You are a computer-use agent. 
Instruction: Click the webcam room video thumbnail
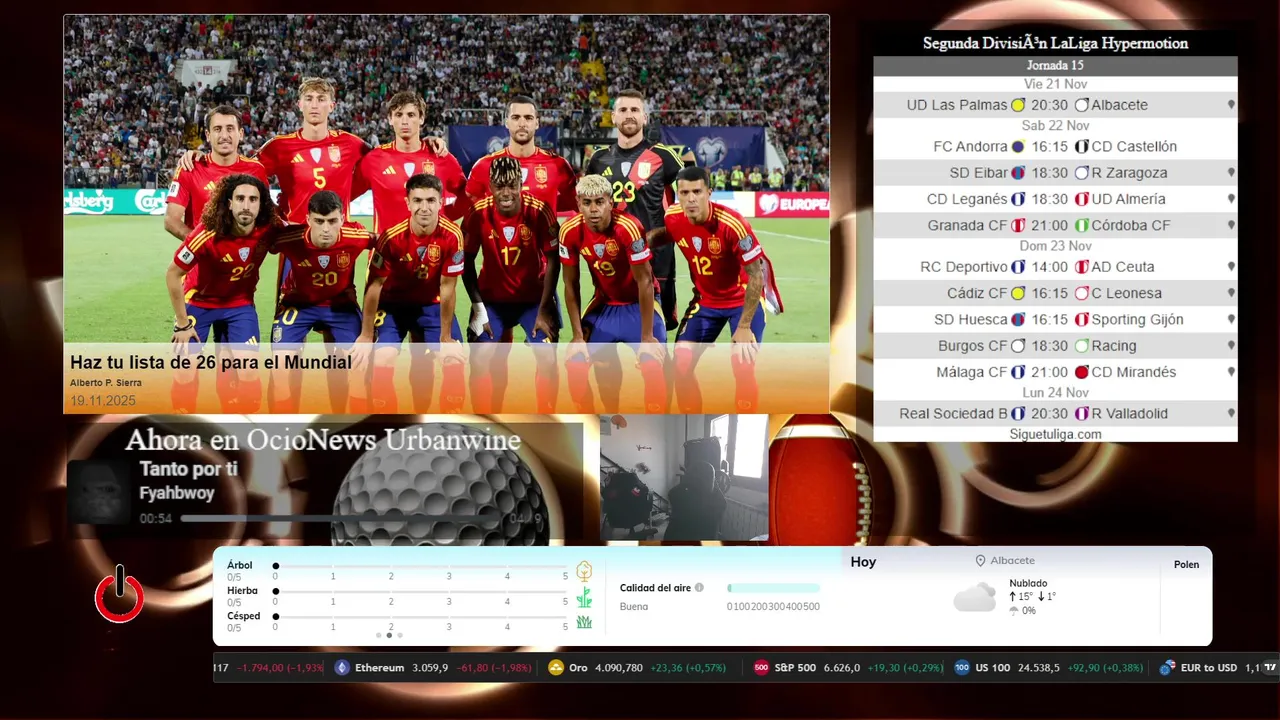[684, 478]
